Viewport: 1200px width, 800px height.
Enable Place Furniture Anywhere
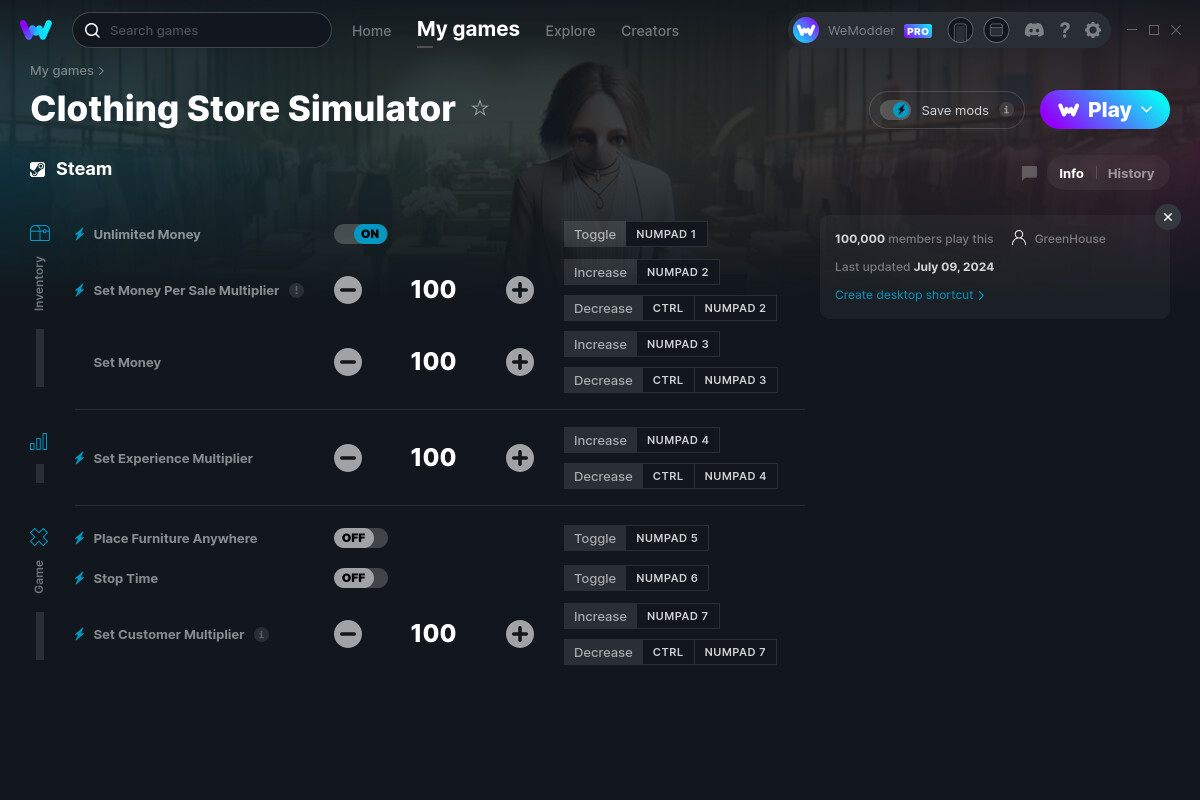pyautogui.click(x=360, y=537)
